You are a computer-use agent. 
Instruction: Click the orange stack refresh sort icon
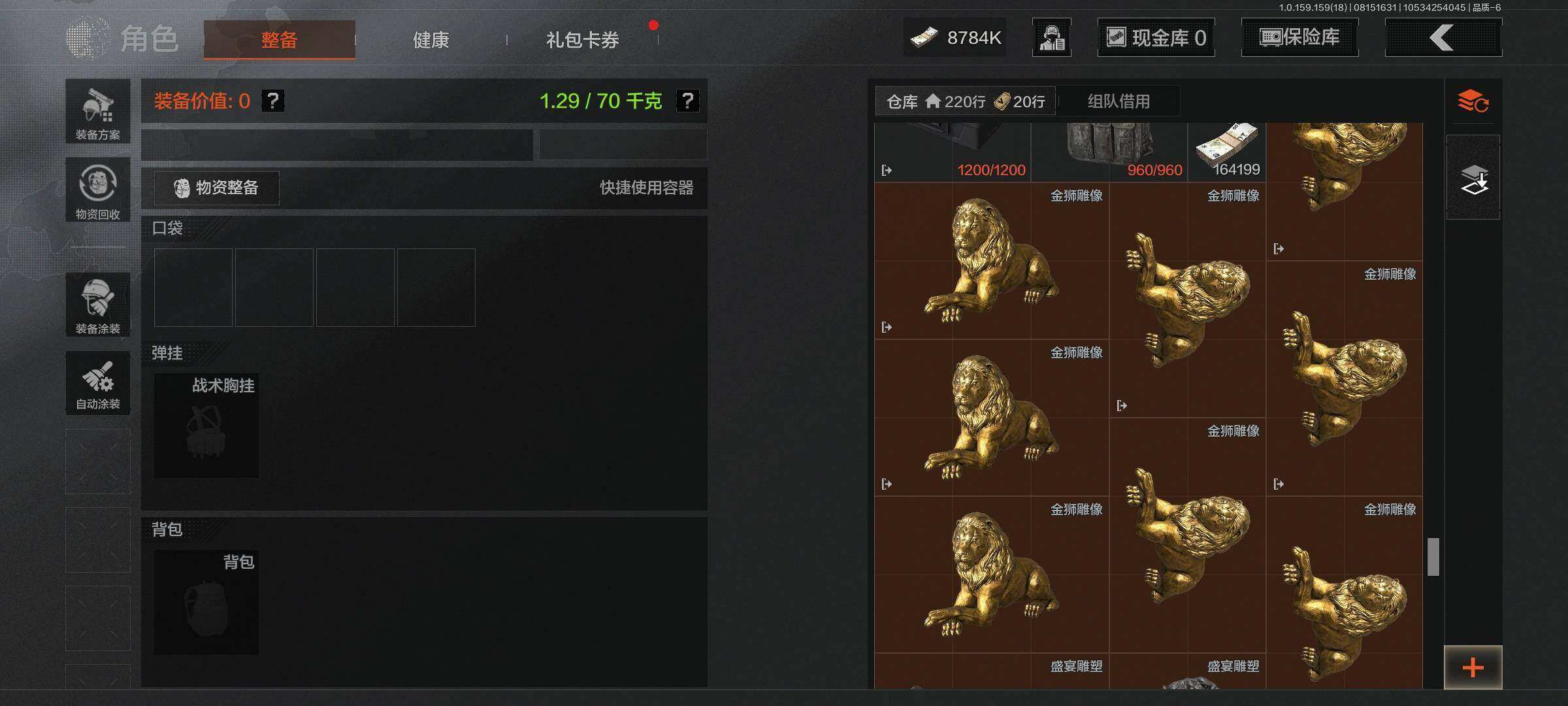(1473, 101)
